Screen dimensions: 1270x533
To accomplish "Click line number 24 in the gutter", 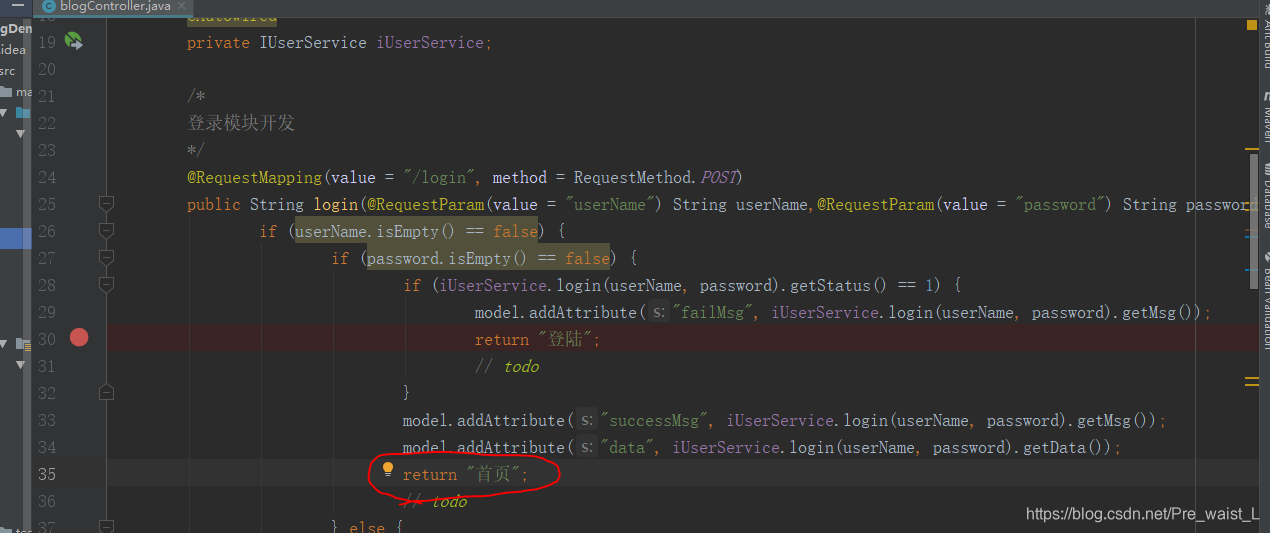I will [47, 177].
